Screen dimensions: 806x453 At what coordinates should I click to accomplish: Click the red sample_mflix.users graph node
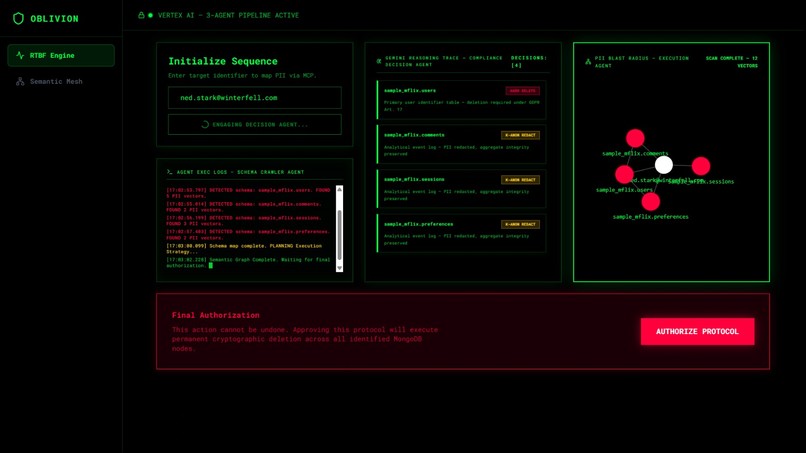[624, 174]
